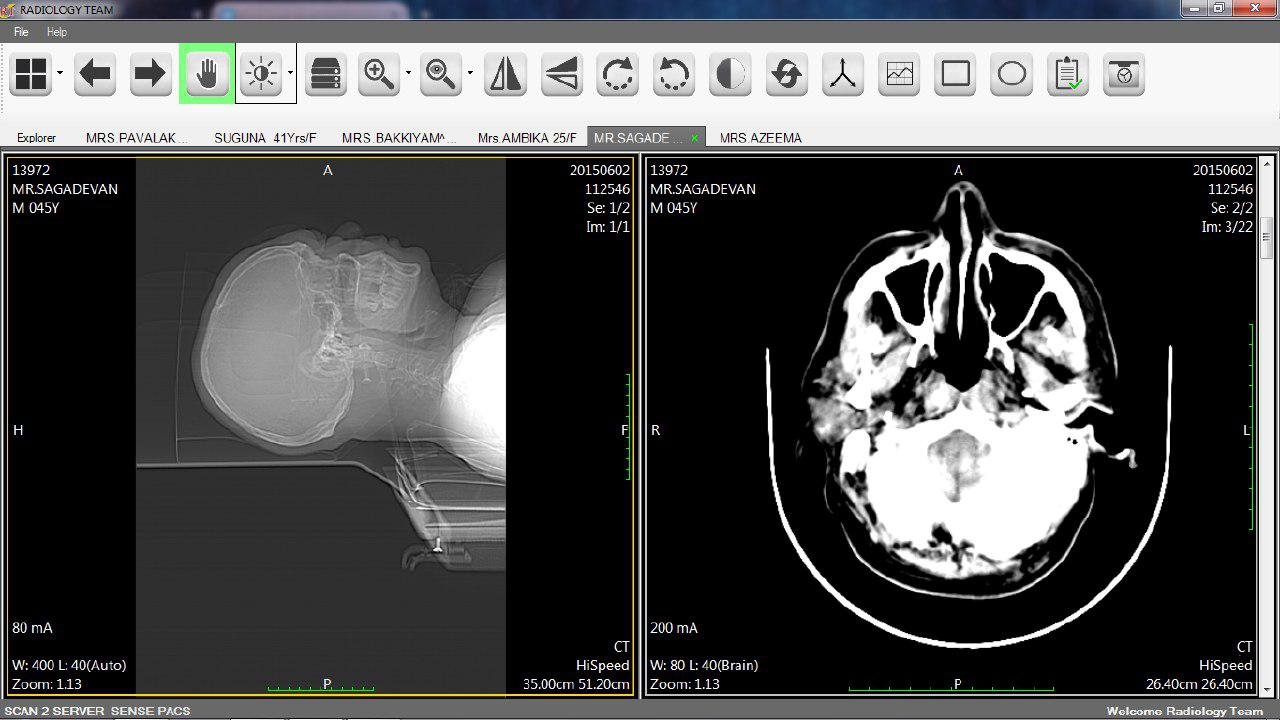The height and width of the screenshot is (720, 1280).
Task: Toggle invert image colors
Action: [x=730, y=74]
